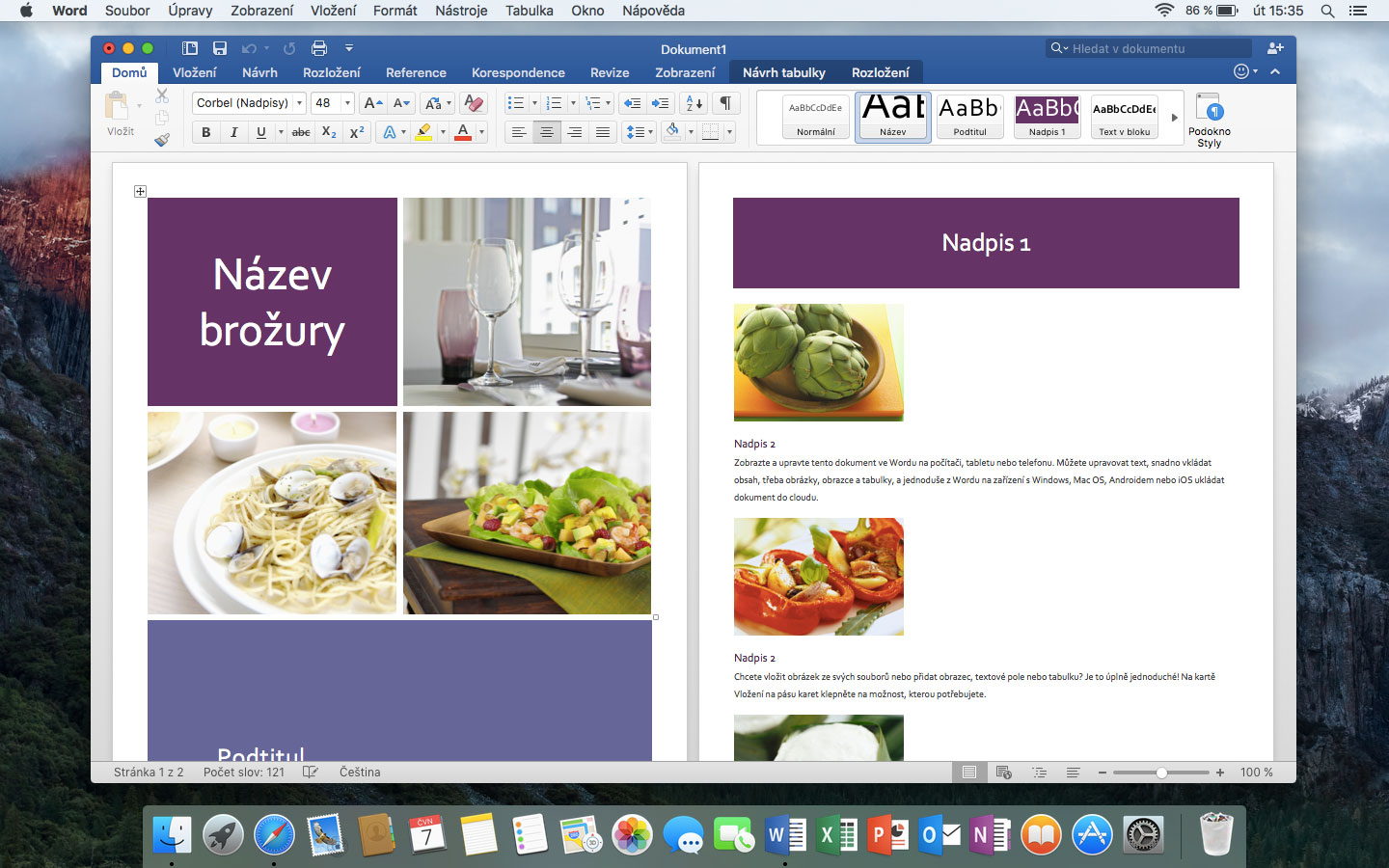The image size is (1389, 868).
Task: Click the zoom in plus button
Action: (x=1220, y=773)
